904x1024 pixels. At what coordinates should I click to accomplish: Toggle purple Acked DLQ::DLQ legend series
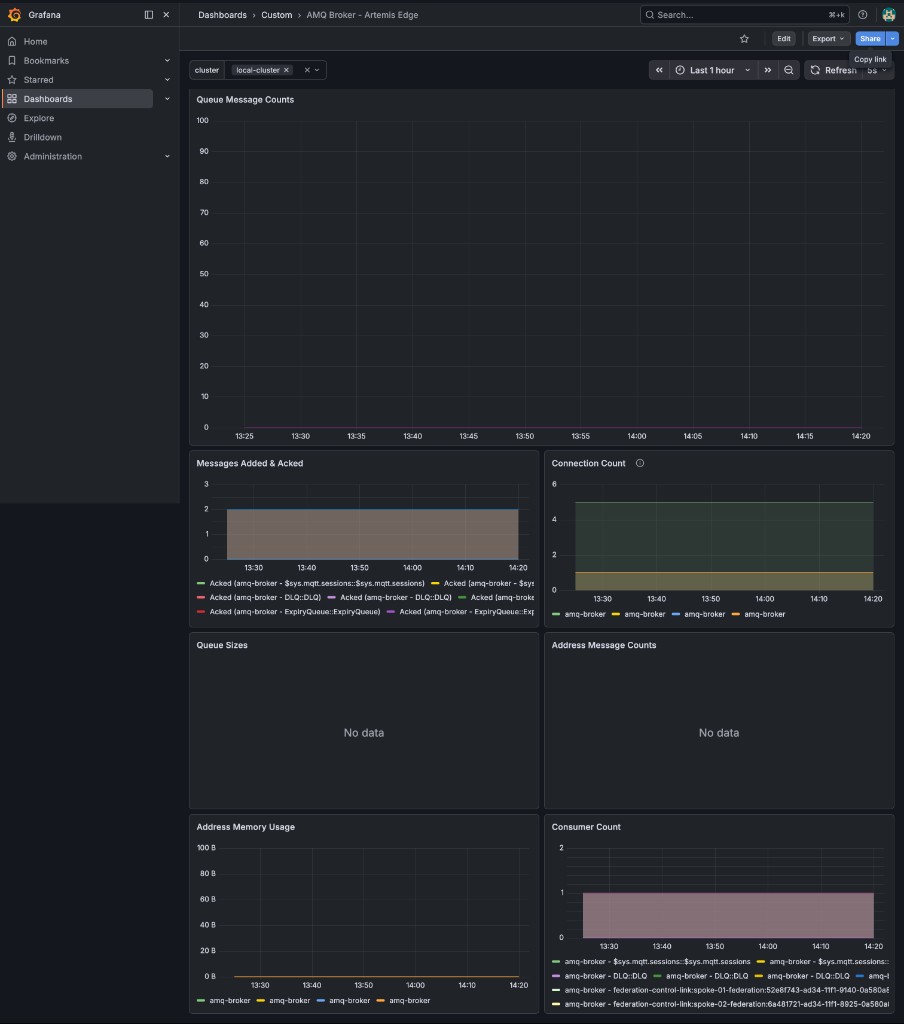coord(396,598)
